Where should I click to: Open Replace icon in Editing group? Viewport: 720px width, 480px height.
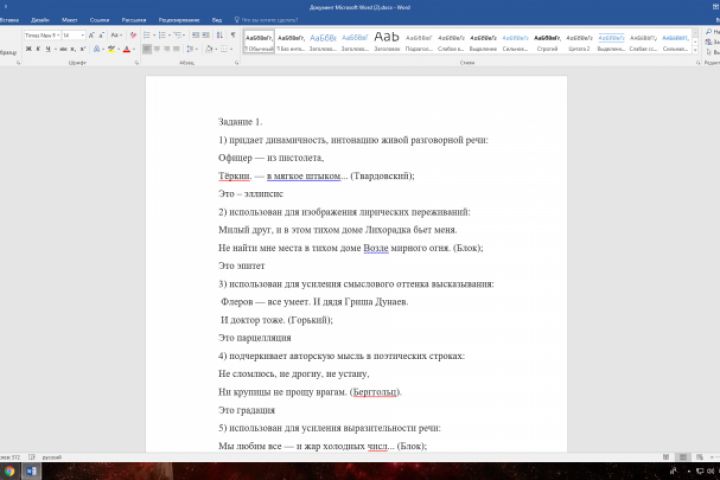tap(709, 42)
